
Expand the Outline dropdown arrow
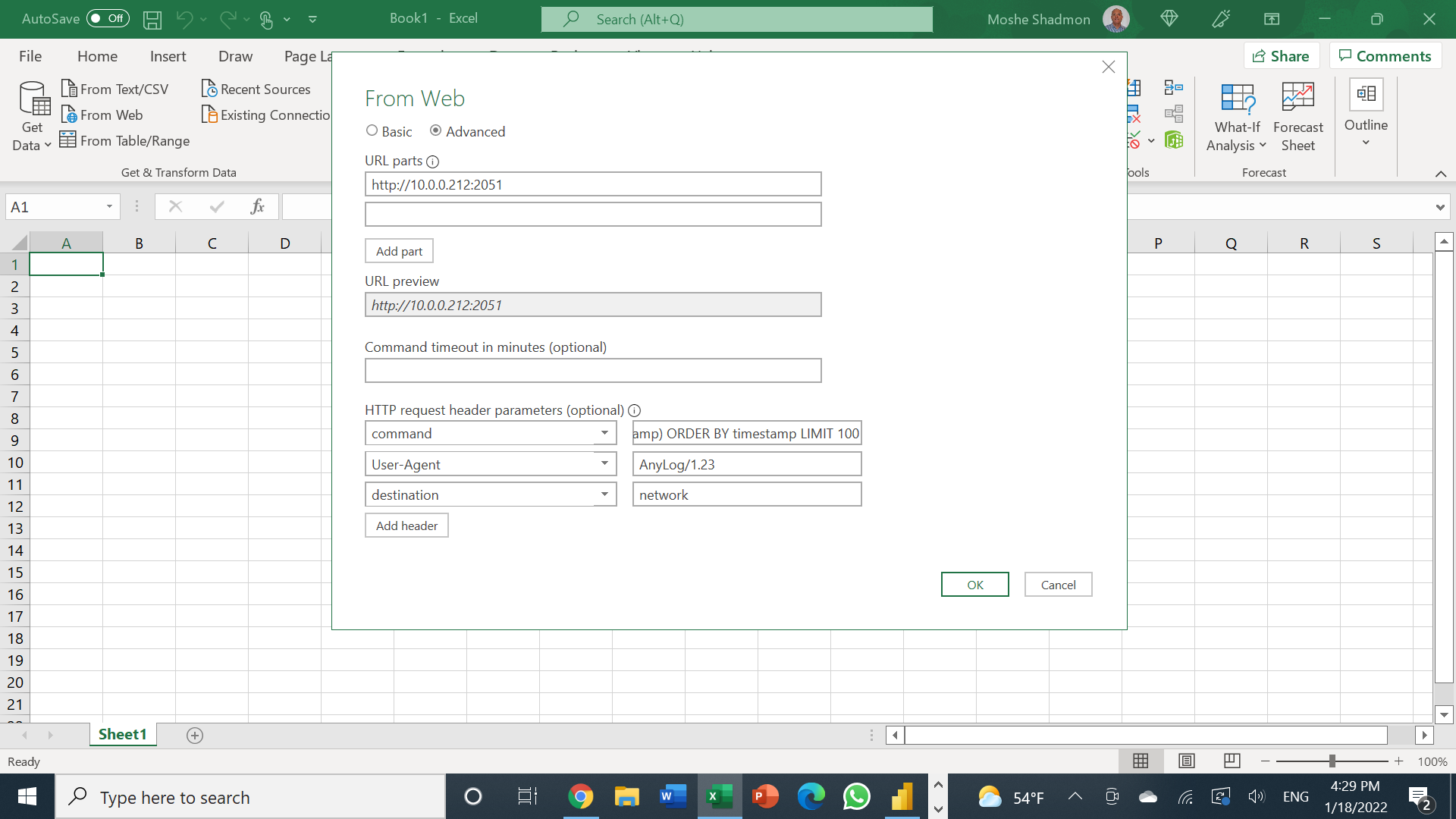1367,143
